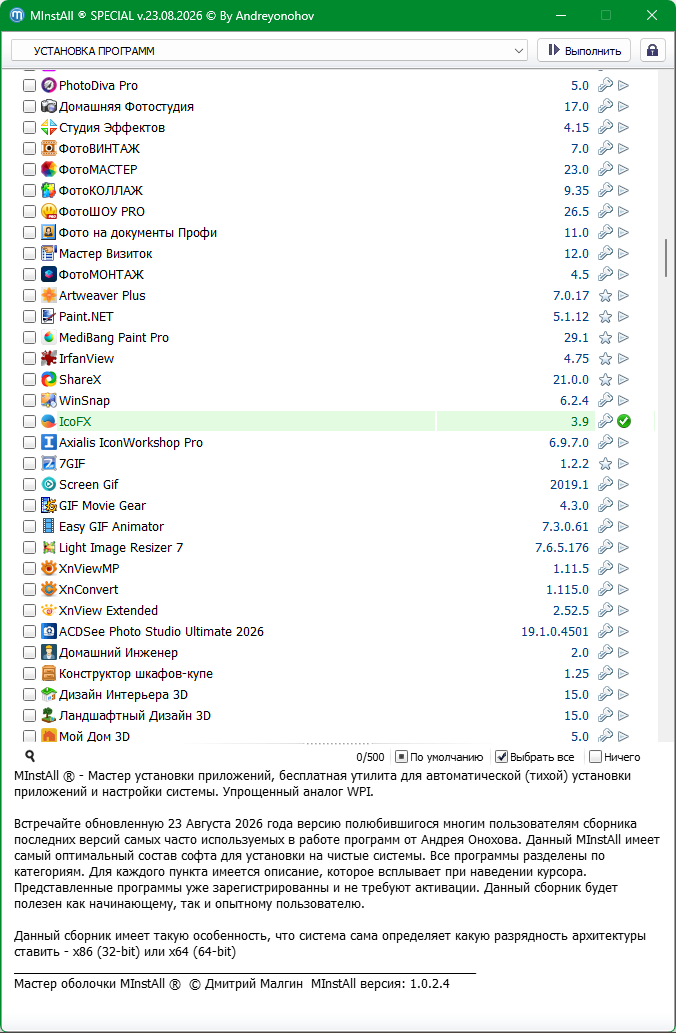Viewport: 676px width, 1033px height.
Task: Click the star icon in the Paint.NET row
Action: [x=605, y=317]
